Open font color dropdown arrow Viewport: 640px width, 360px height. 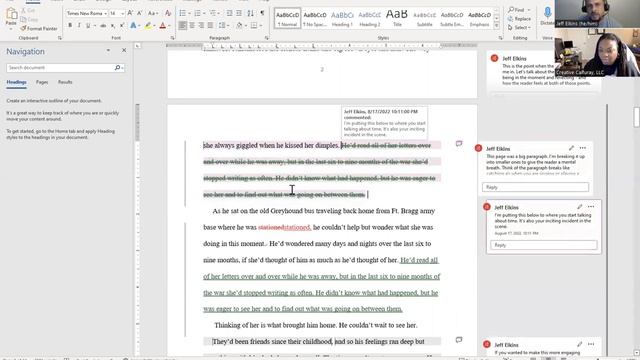169,26
